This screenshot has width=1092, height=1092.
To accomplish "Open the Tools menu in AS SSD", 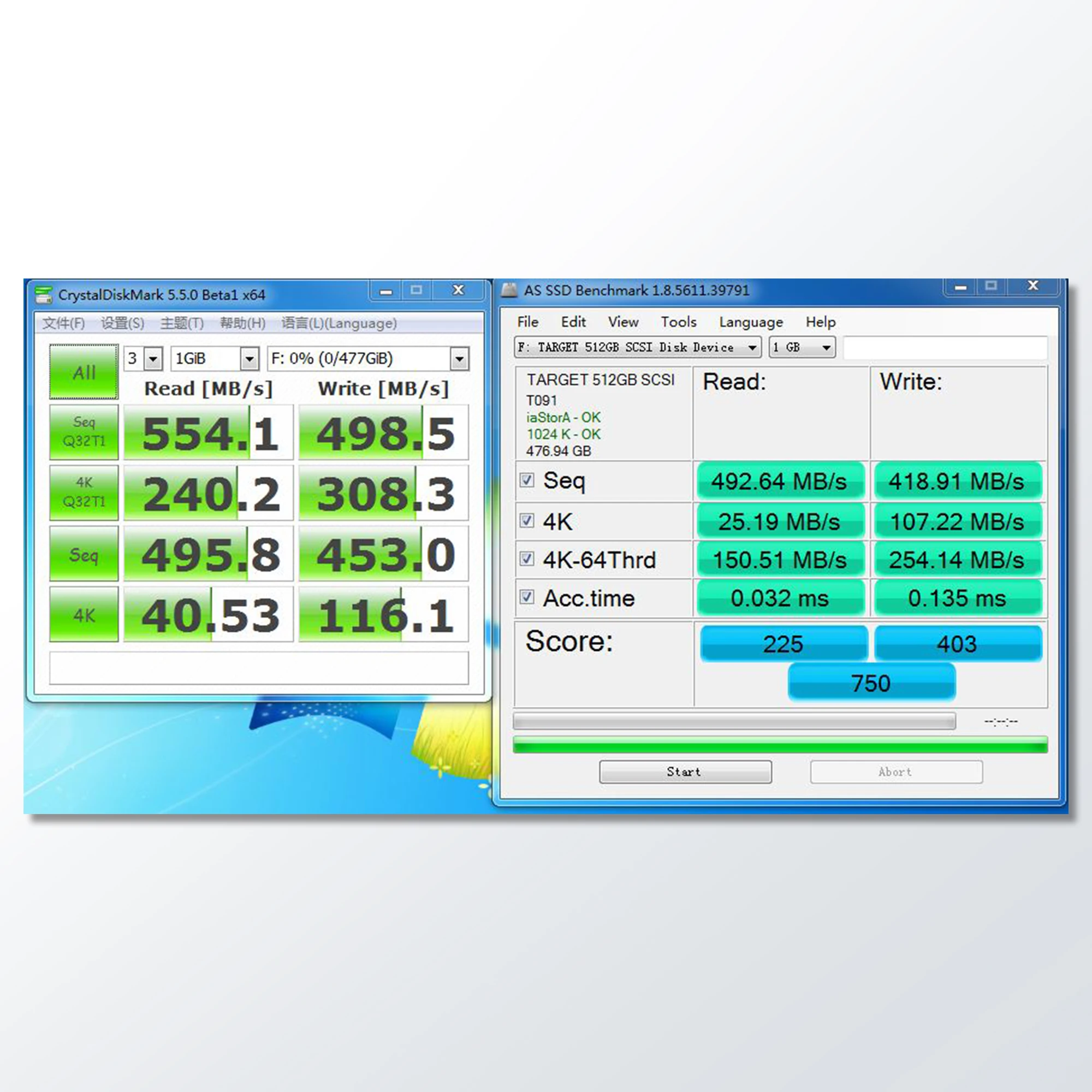I will [x=678, y=322].
